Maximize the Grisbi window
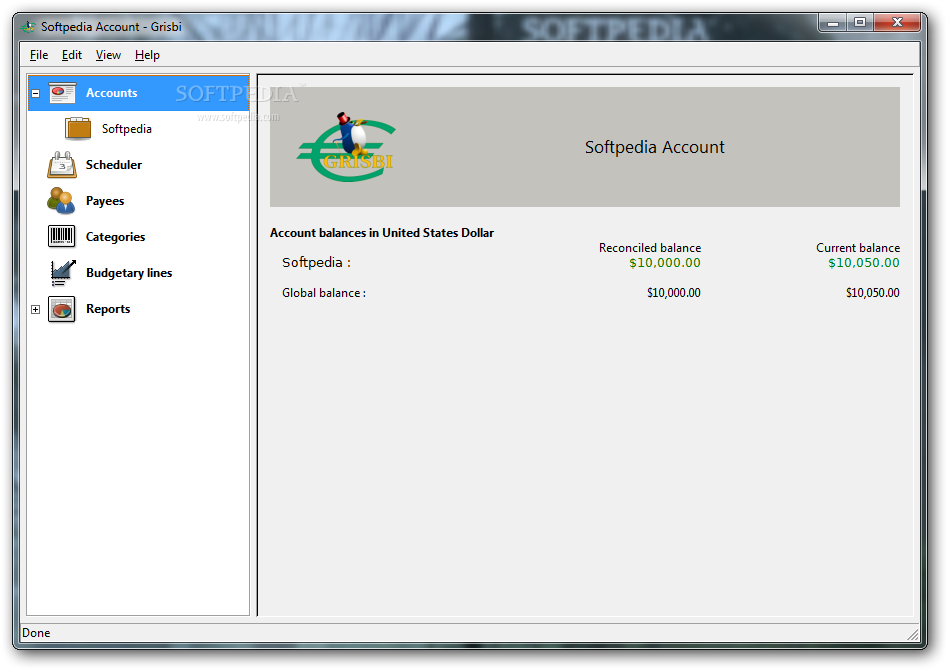 tap(860, 23)
